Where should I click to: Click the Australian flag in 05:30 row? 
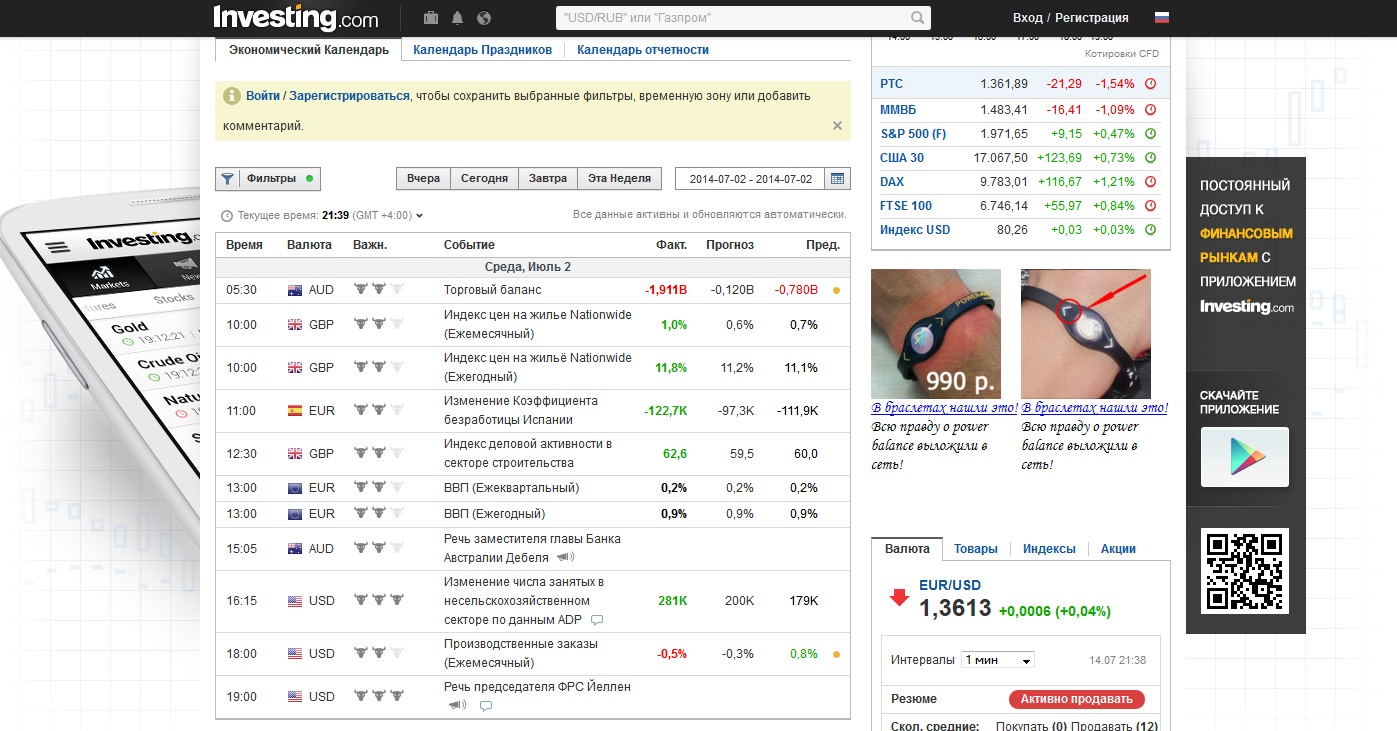[295, 290]
